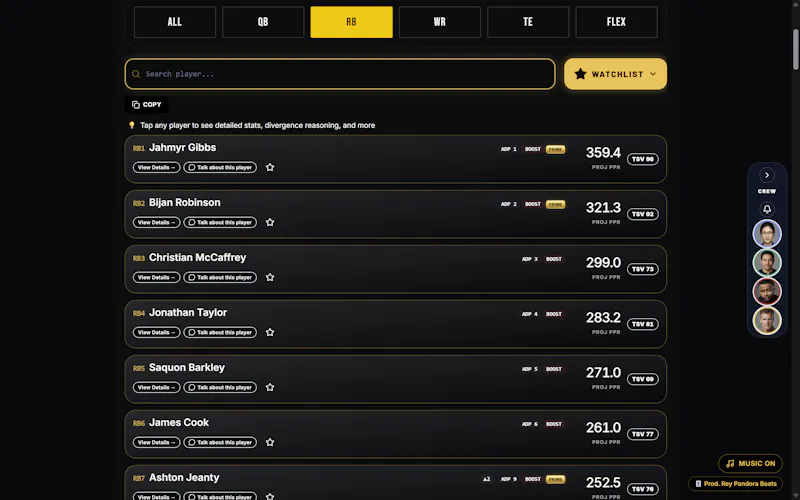This screenshot has height=500, width=800.
Task: Click the Saquon Barkley player name
Action: point(187,368)
